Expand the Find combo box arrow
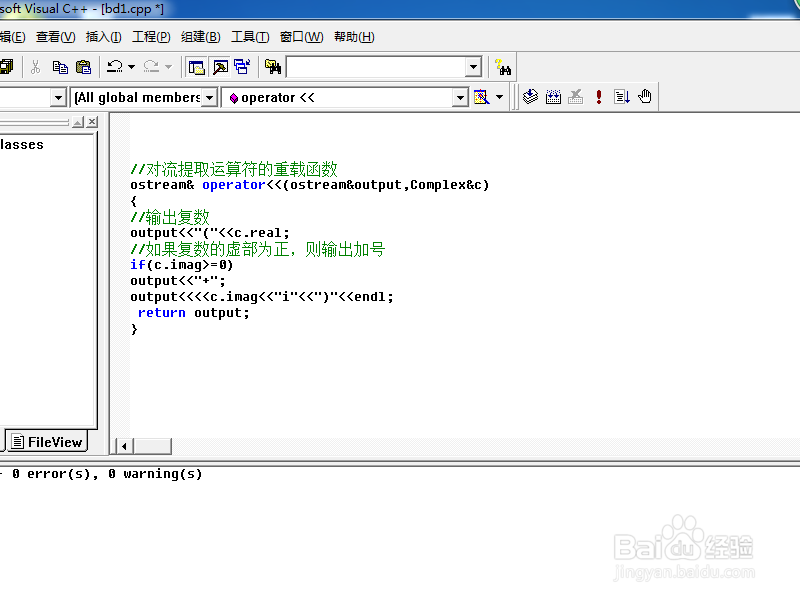The width and height of the screenshot is (800, 600). (x=473, y=67)
